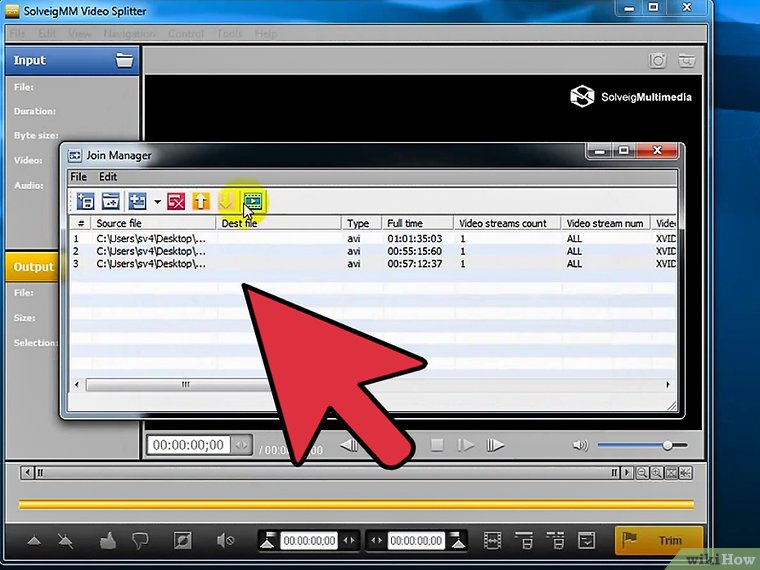Click horizontal scrollbar in Join Manager list
This screenshot has height=570, width=760.
point(185,384)
